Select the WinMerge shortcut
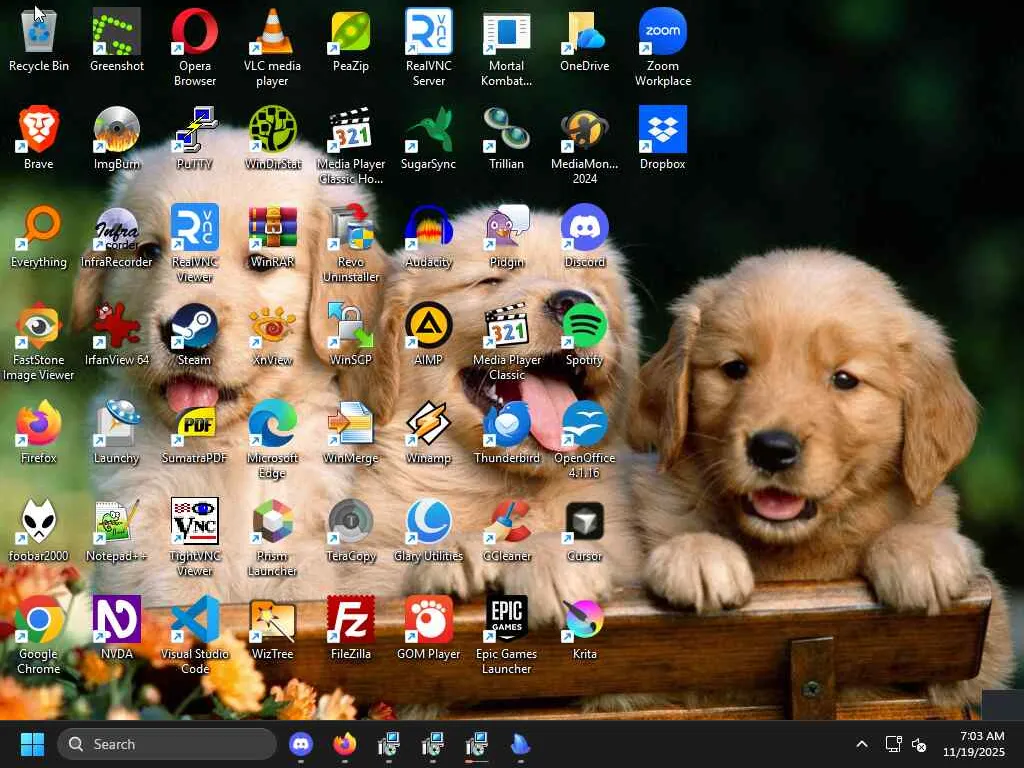Screen dimensions: 1024x768 tap(351, 432)
